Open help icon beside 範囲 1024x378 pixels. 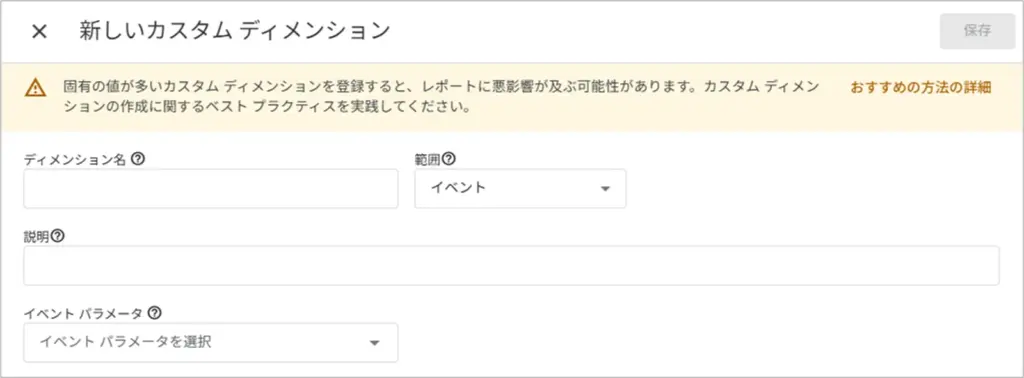pyautogui.click(x=449, y=159)
